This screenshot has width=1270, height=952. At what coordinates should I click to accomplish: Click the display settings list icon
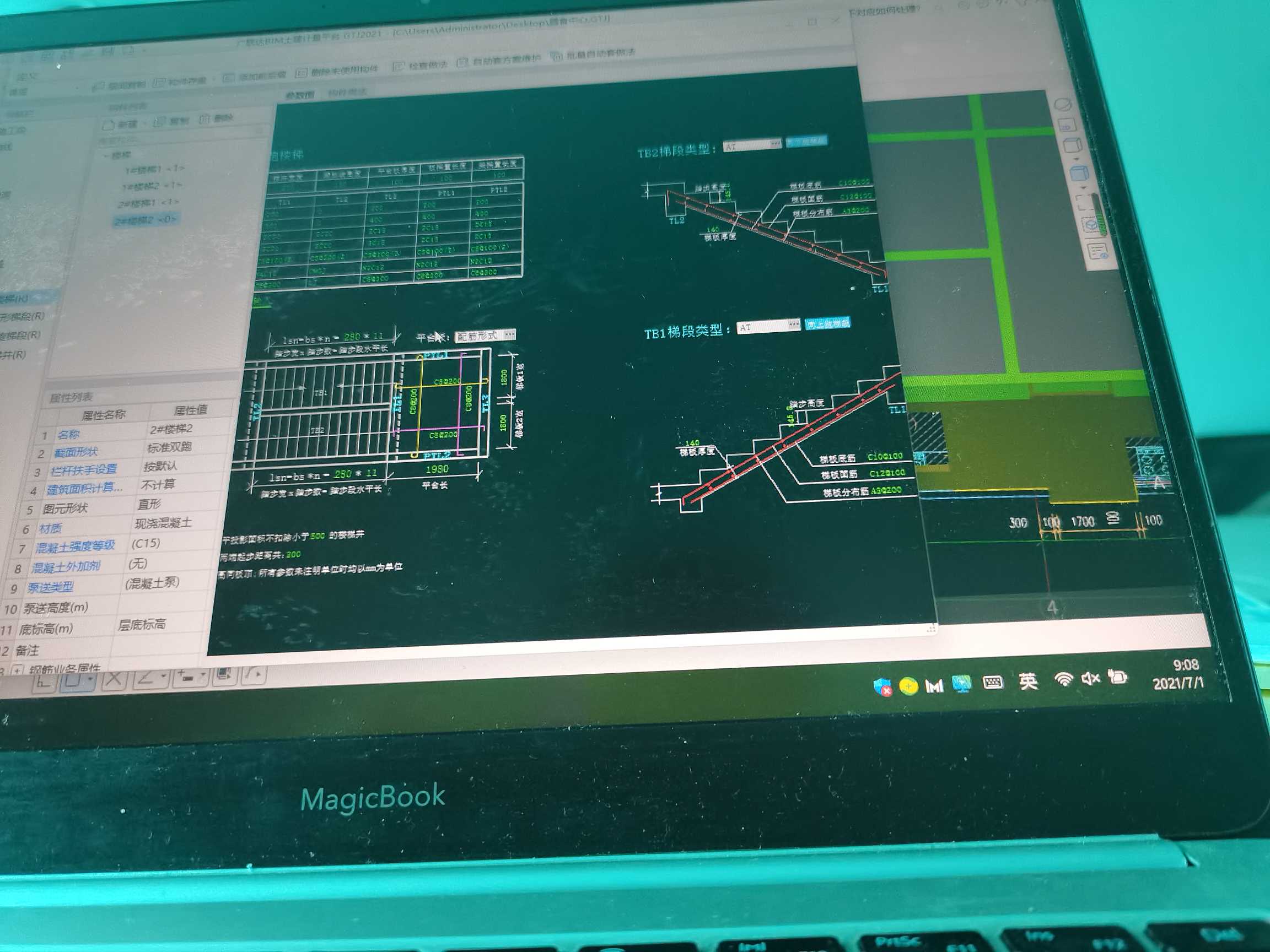click(1098, 251)
